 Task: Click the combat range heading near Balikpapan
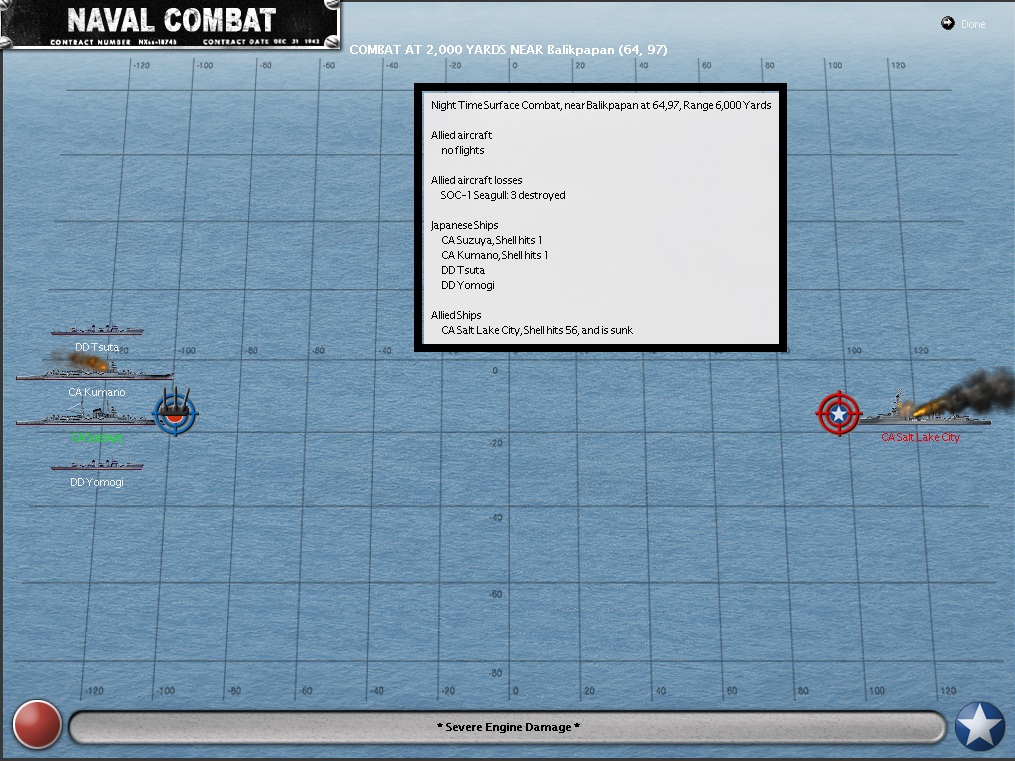[x=508, y=50]
